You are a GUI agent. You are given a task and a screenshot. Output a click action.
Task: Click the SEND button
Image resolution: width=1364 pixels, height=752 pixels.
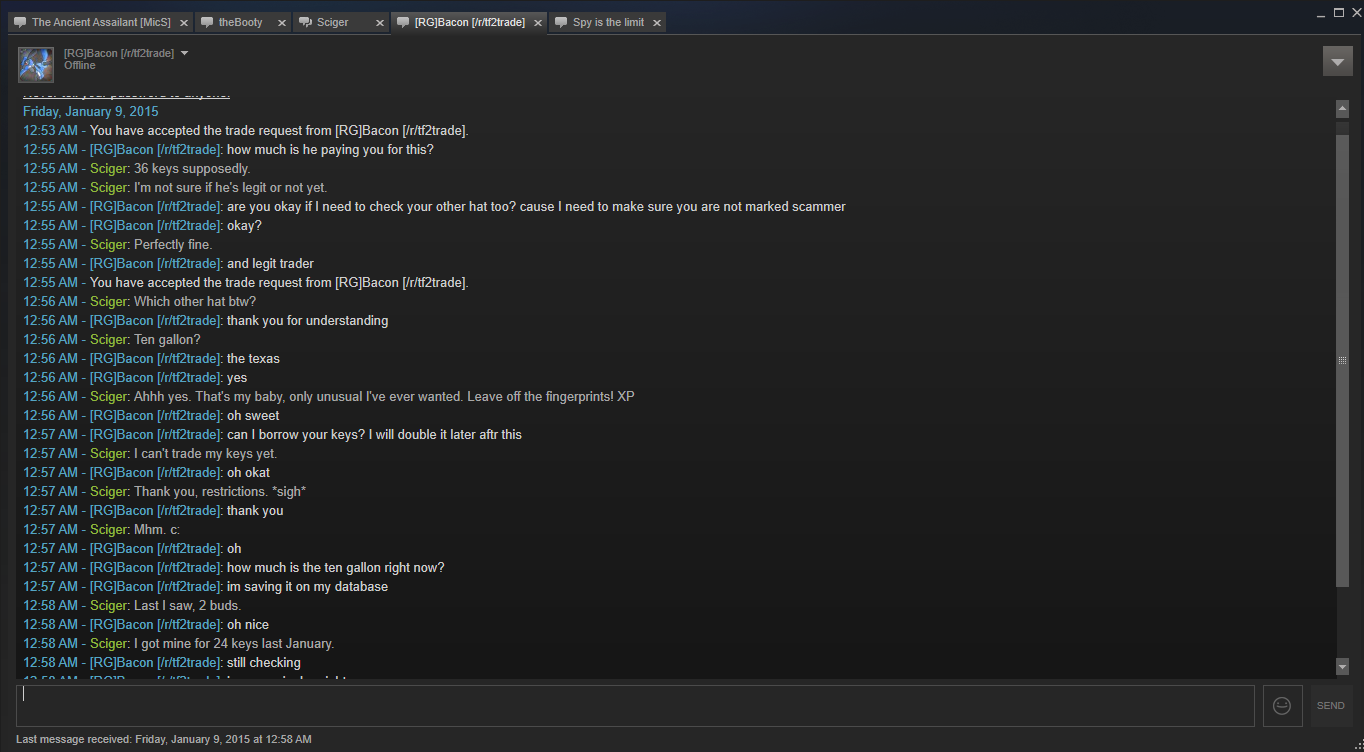coord(1331,706)
